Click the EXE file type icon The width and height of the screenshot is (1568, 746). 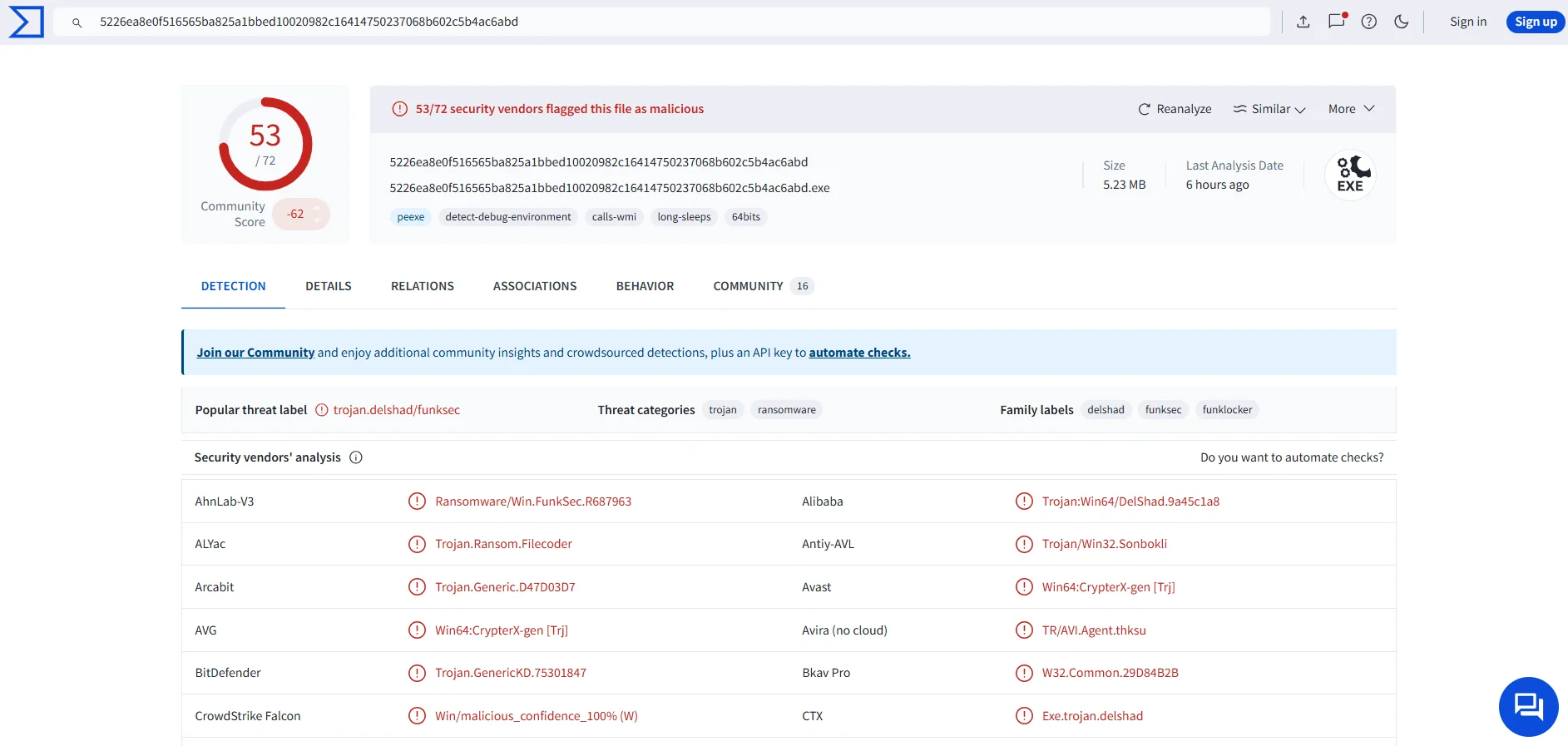(1350, 175)
